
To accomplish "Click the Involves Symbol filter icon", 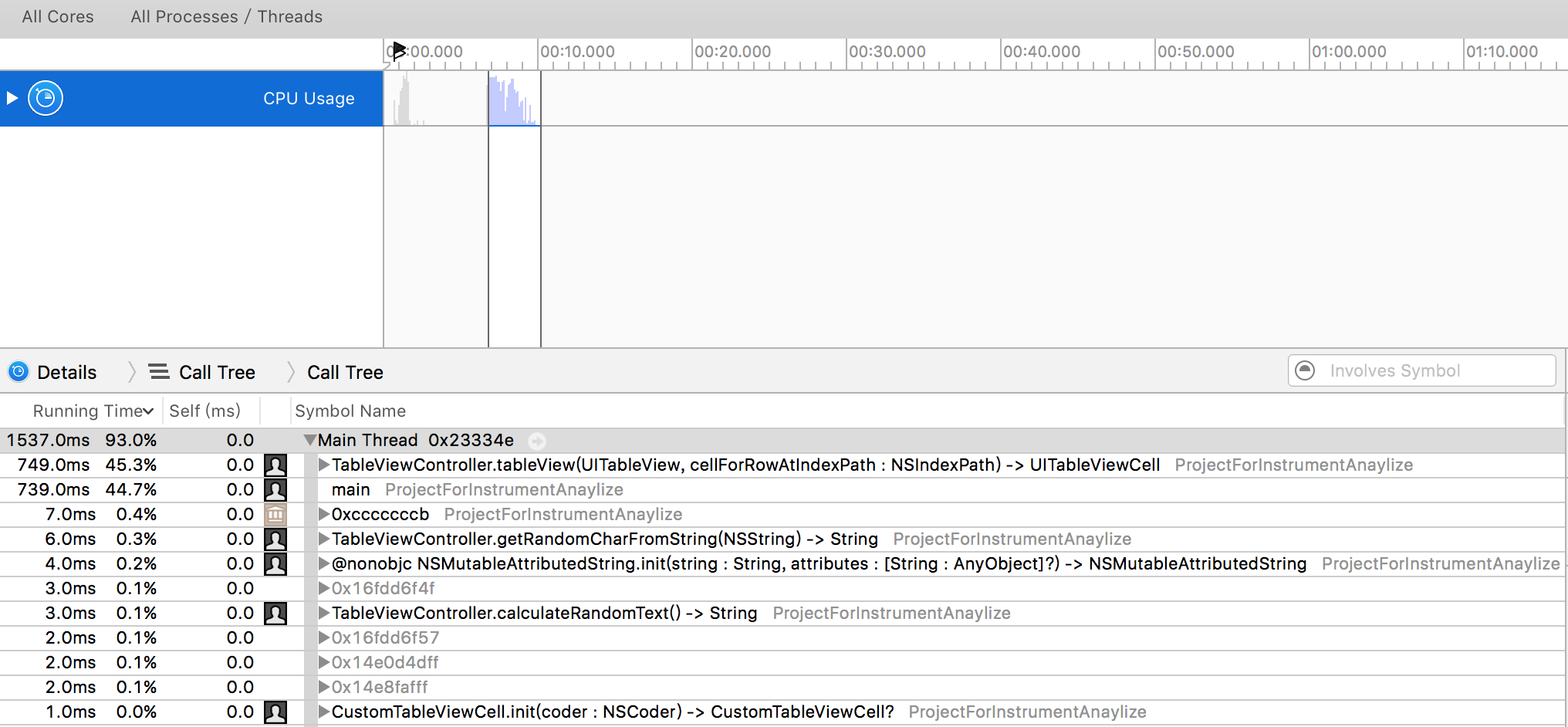I will click(x=1305, y=370).
